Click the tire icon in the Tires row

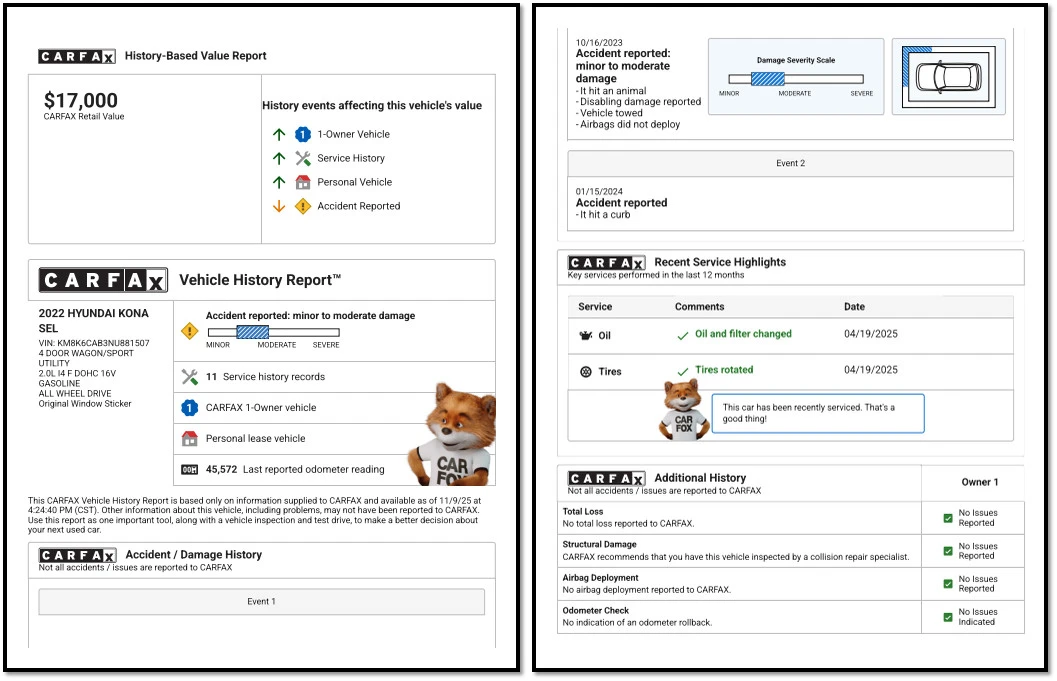click(586, 372)
